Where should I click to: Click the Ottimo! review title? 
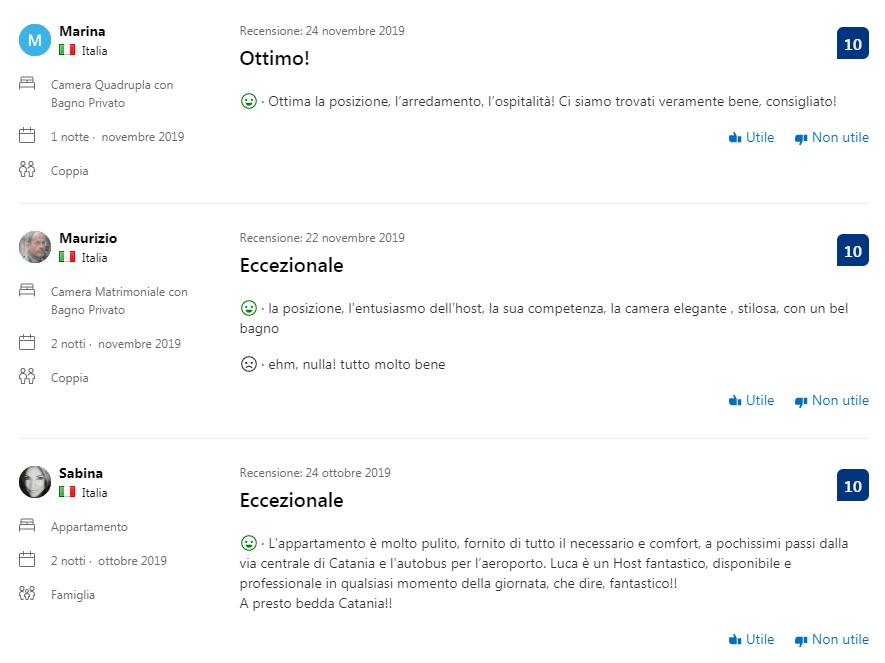pos(275,59)
